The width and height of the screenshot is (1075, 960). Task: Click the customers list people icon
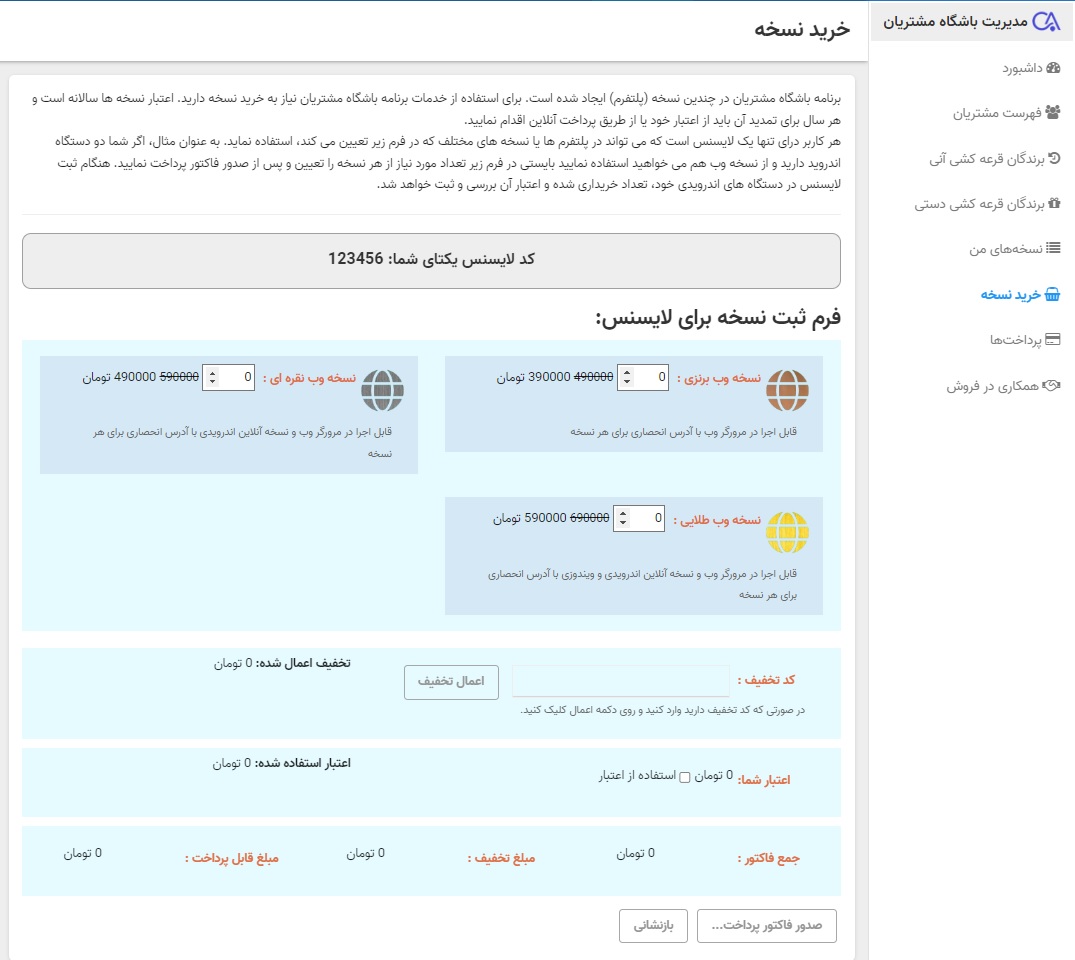pyautogui.click(x=1052, y=113)
